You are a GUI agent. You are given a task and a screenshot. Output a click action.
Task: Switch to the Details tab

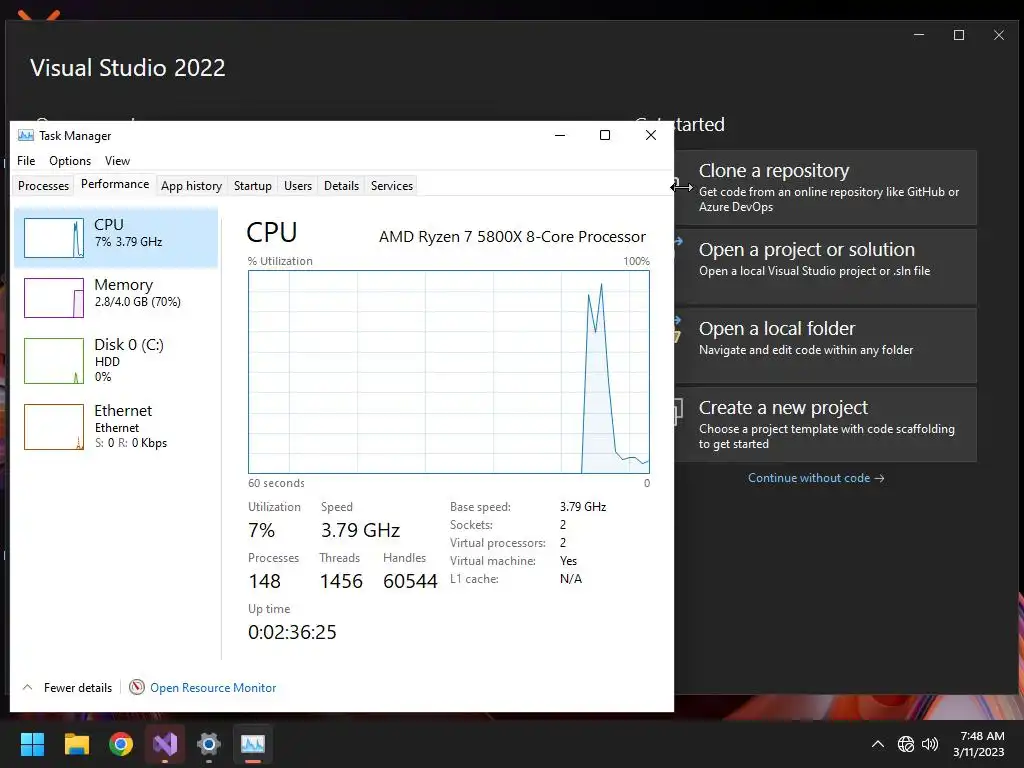click(342, 185)
